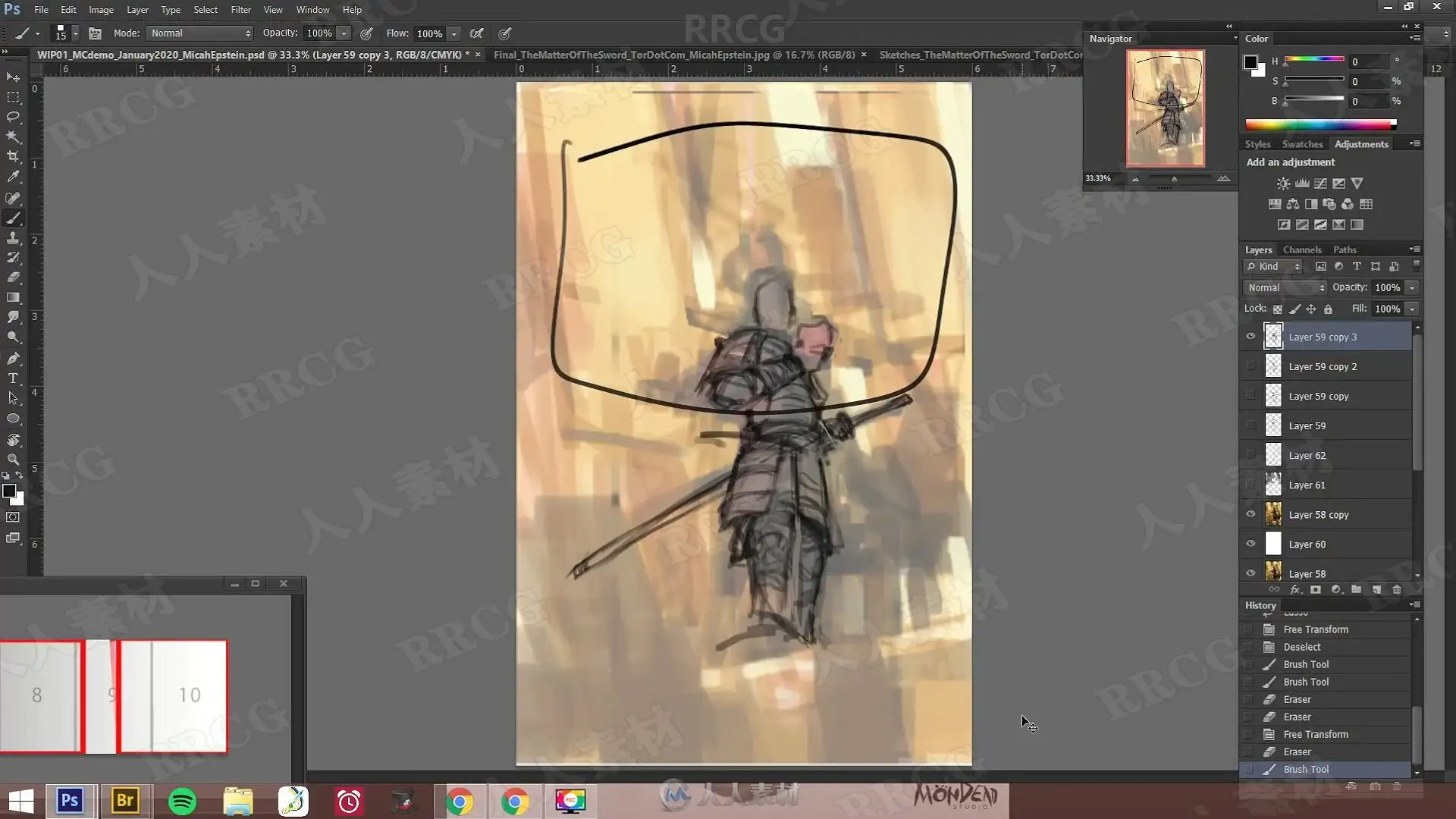Click the delete layer trash icon

(x=1397, y=590)
